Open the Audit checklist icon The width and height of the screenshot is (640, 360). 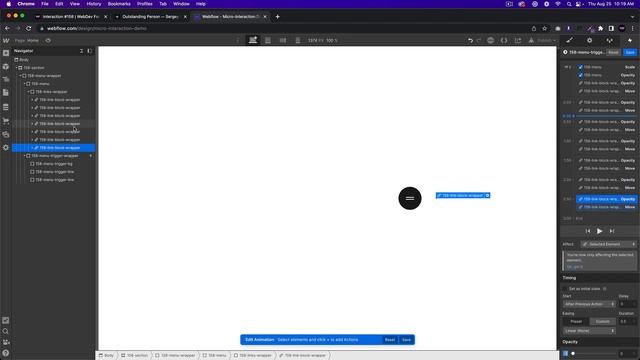click(x=6, y=320)
